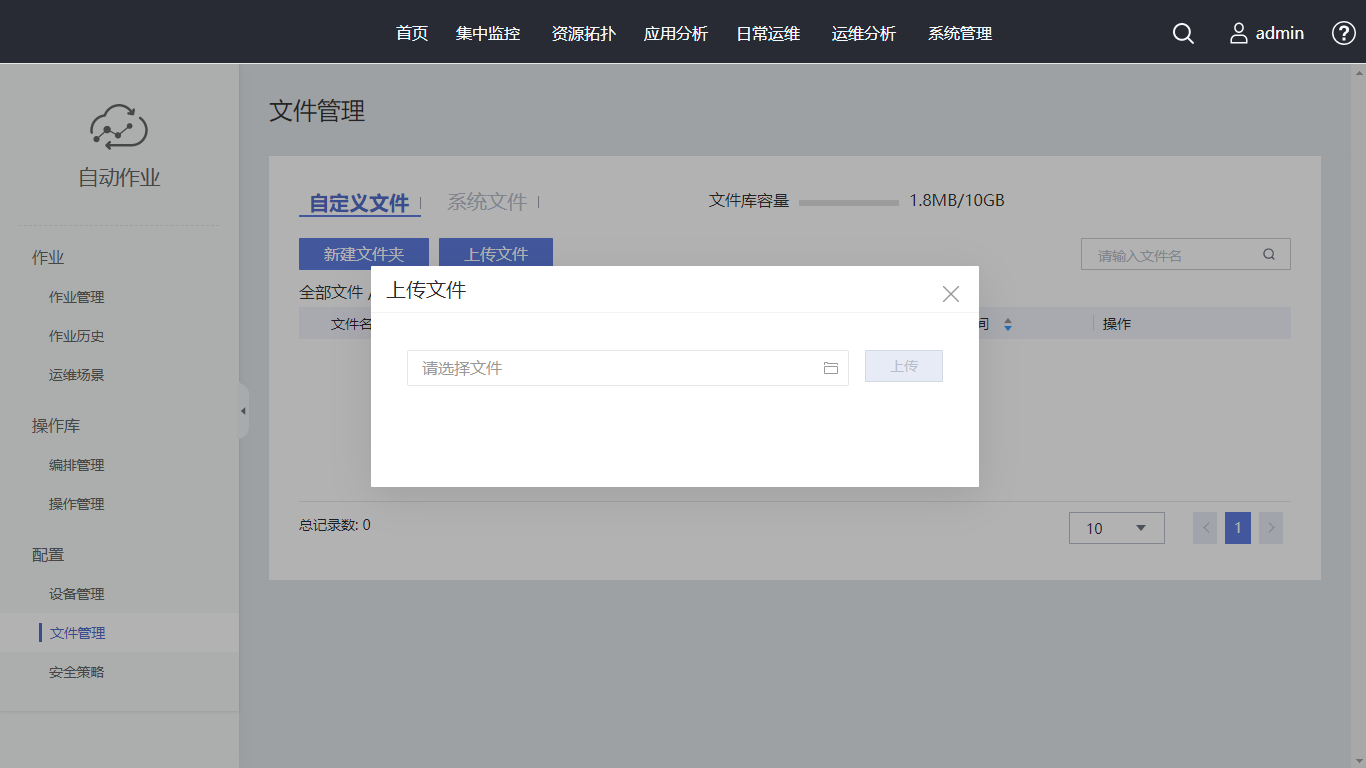
Task: Go to the previous page arrow
Action: (1205, 528)
